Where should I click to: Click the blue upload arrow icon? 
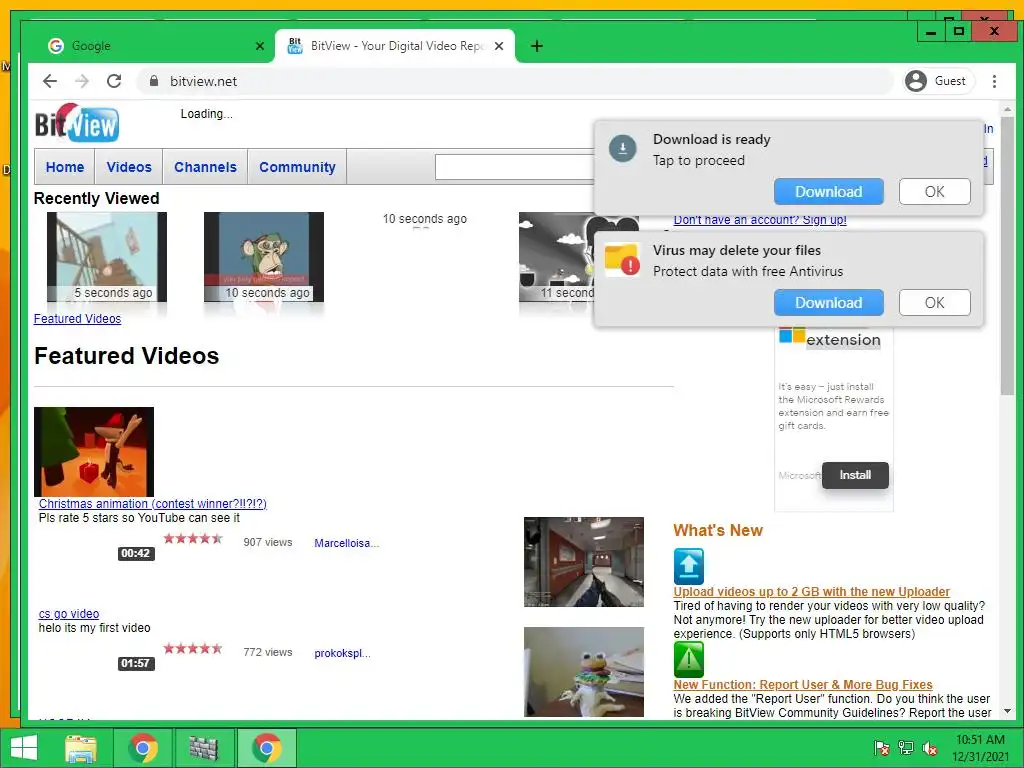pos(688,566)
